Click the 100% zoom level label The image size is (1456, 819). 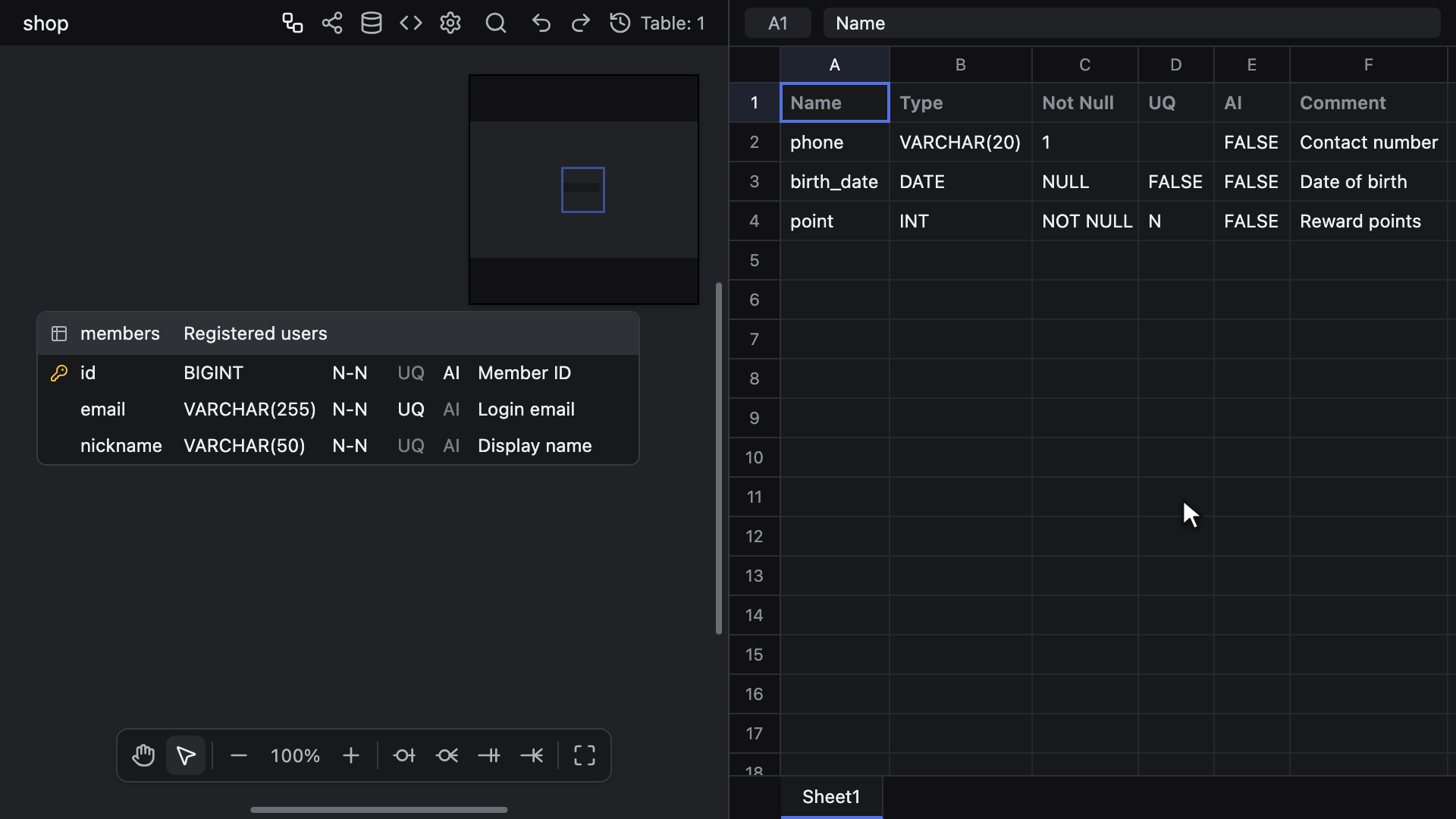[295, 755]
